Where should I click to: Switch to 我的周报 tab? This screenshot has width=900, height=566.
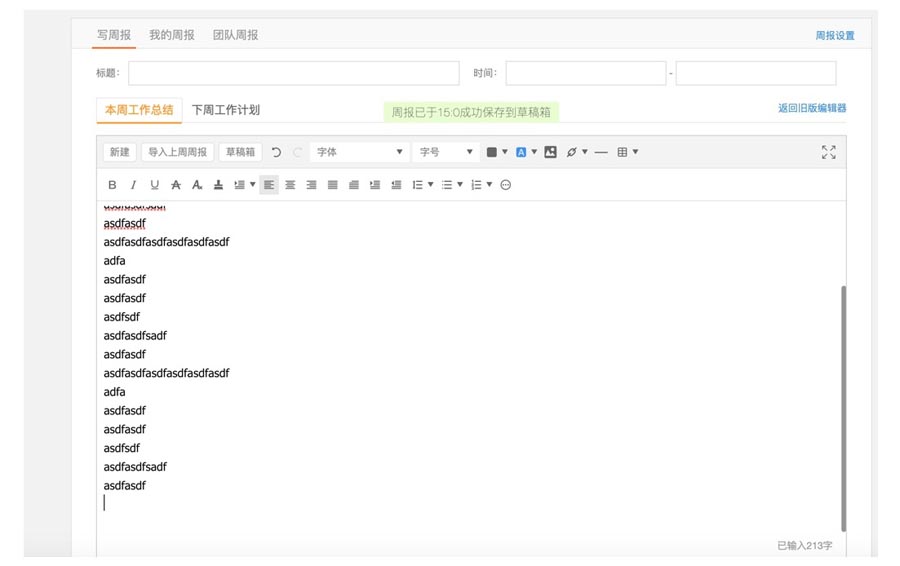tap(172, 35)
